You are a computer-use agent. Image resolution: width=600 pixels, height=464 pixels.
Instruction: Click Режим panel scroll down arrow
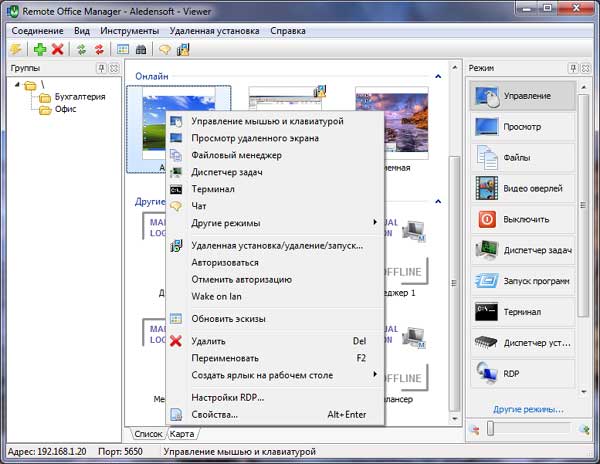click(584, 391)
